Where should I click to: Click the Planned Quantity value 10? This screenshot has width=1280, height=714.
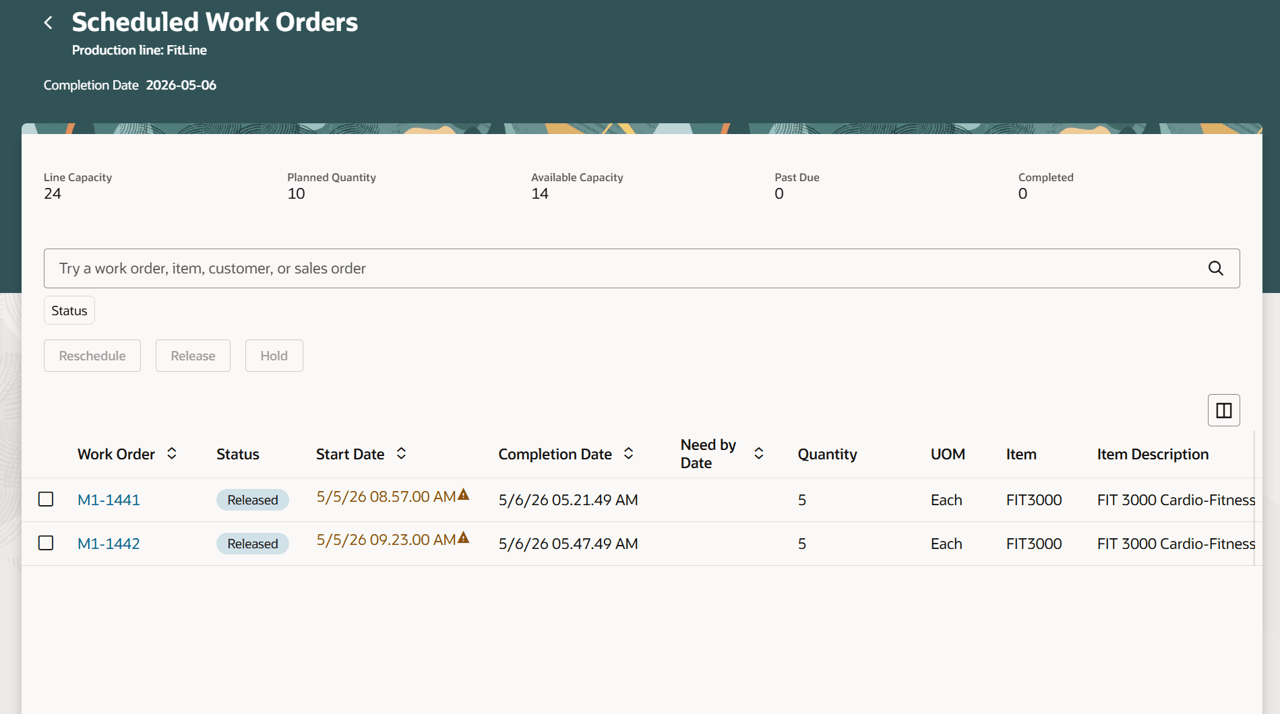coord(296,194)
